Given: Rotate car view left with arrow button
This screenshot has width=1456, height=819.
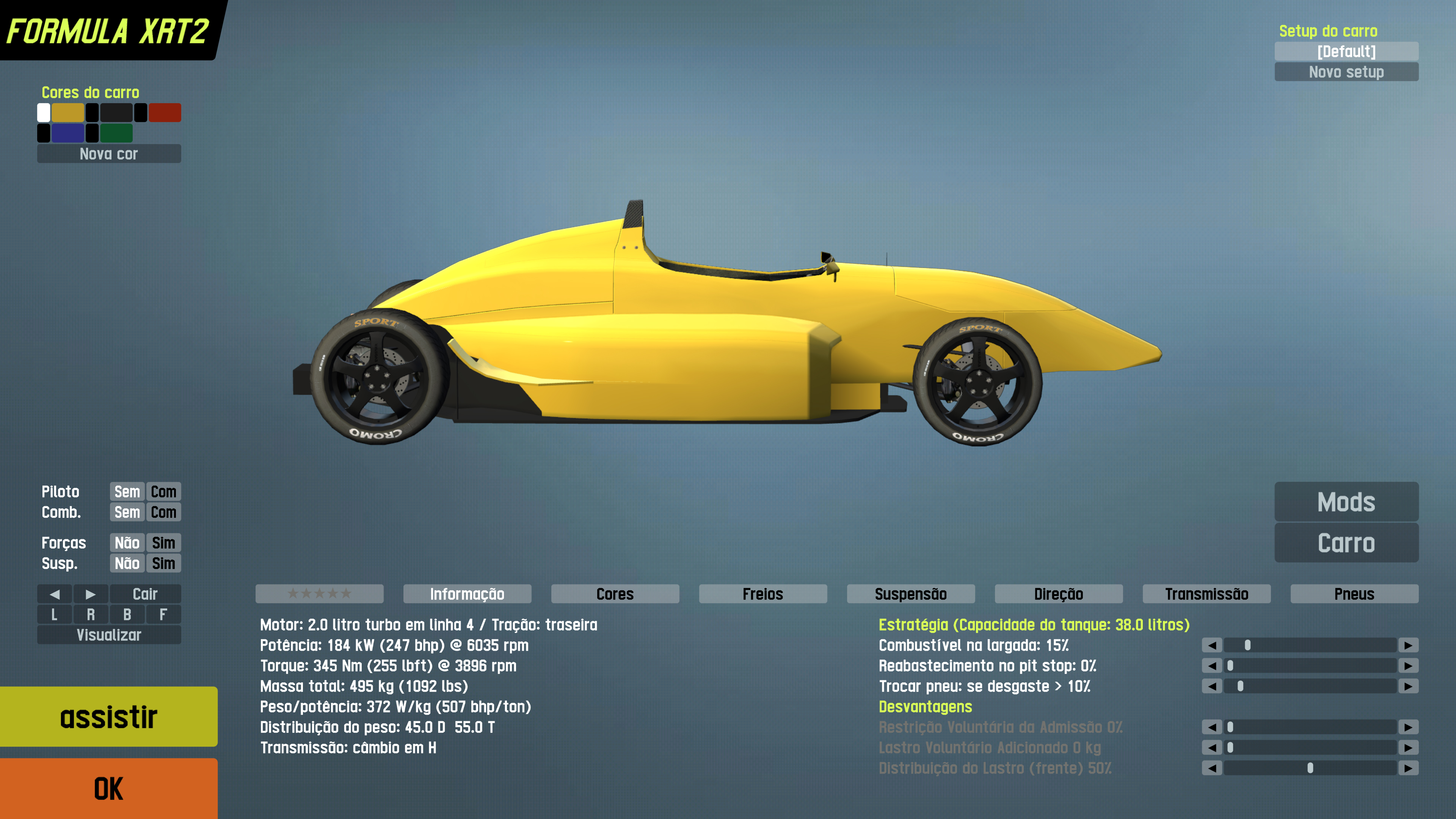Looking at the screenshot, I should tap(54, 594).
